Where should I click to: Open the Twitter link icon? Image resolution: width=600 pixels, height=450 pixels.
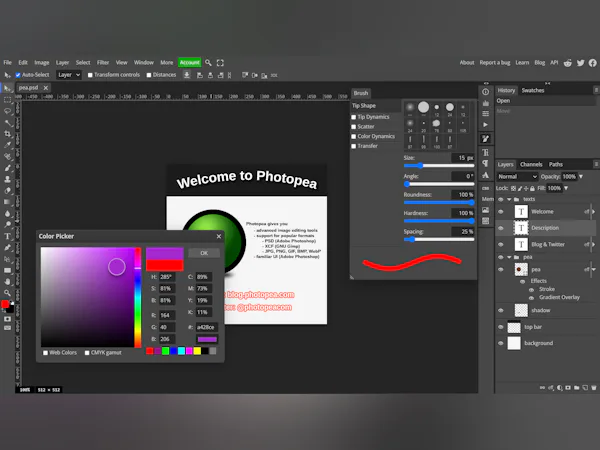point(580,63)
